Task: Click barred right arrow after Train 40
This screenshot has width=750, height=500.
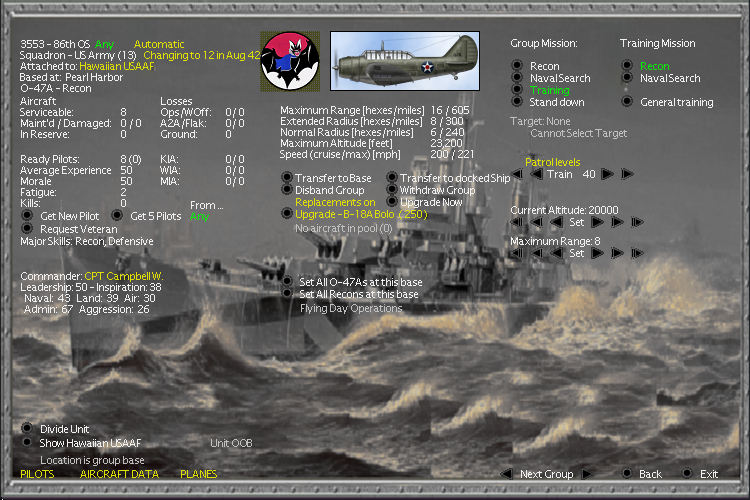Action: pyautogui.click(x=628, y=174)
